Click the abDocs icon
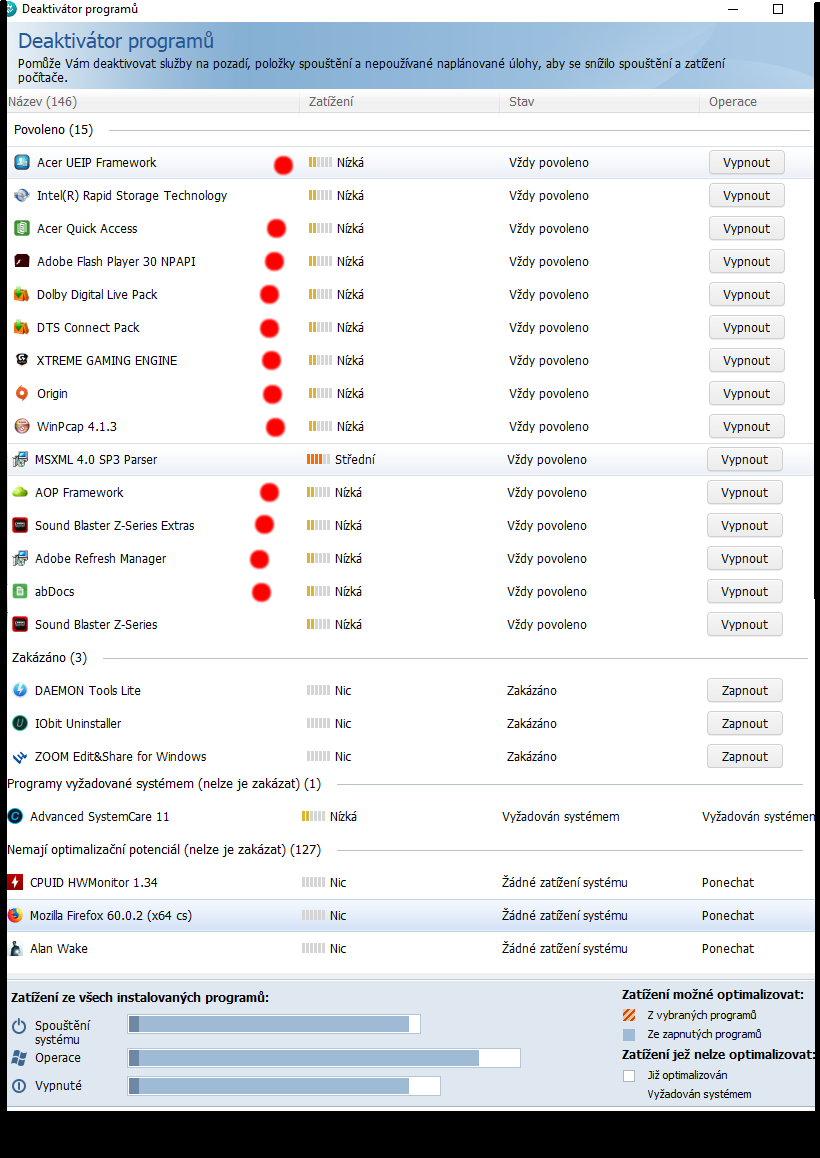Screen dimensions: 820x1158 (20, 592)
